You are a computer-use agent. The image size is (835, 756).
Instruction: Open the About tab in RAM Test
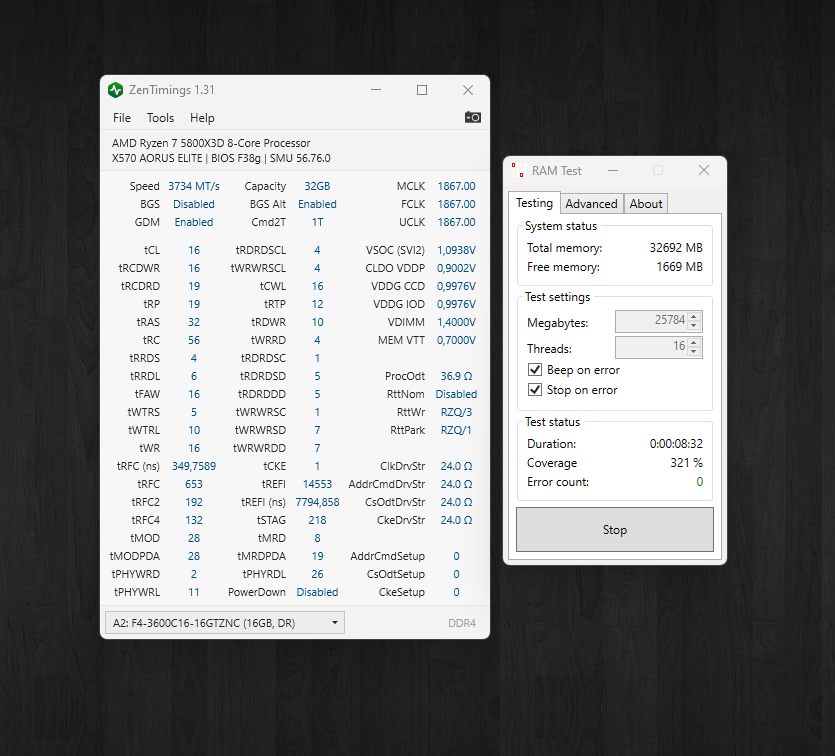pyautogui.click(x=645, y=204)
